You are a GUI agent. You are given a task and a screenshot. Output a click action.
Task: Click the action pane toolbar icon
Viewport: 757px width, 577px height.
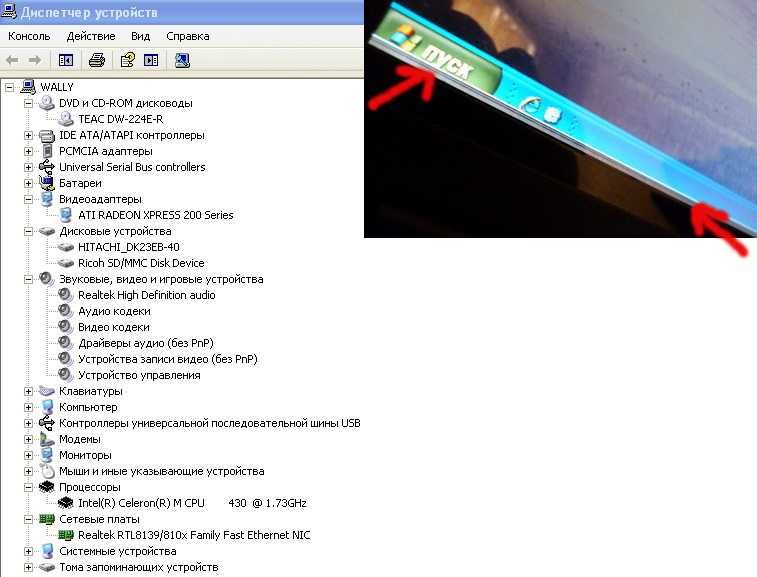(151, 60)
